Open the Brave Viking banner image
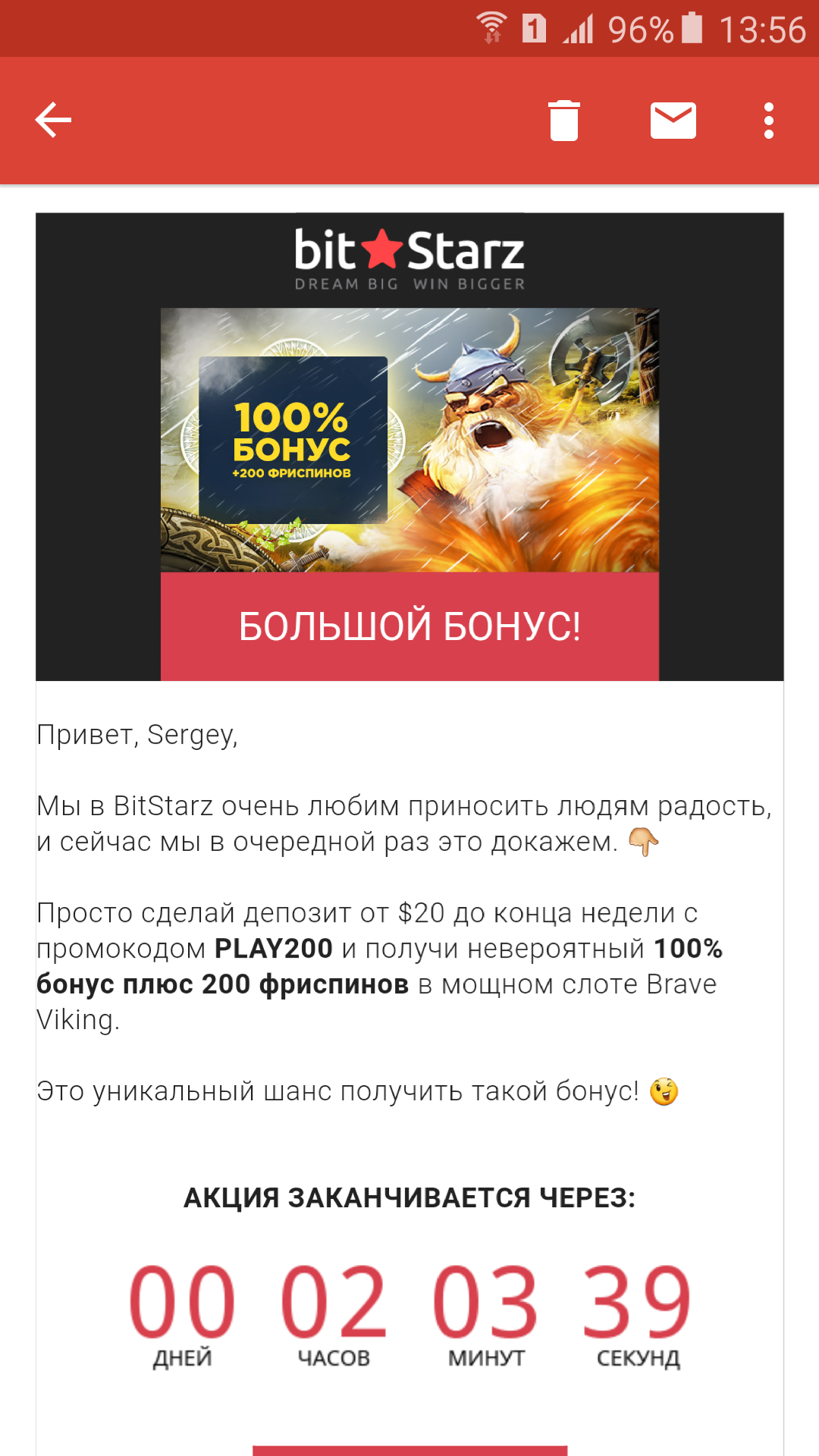This screenshot has height=1456, width=819. click(409, 440)
